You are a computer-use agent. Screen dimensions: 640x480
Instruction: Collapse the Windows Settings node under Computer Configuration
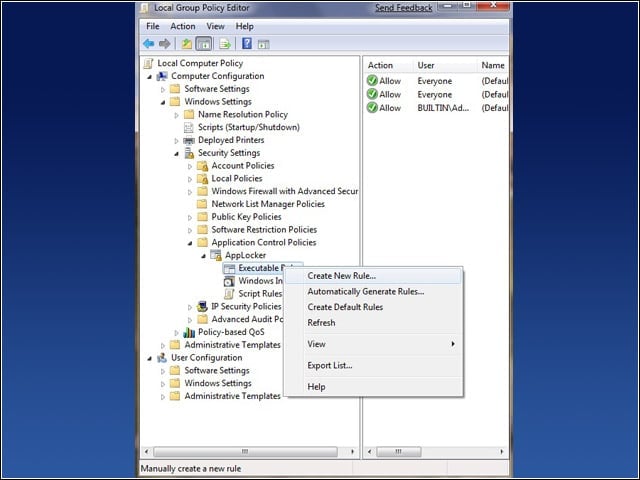163,102
